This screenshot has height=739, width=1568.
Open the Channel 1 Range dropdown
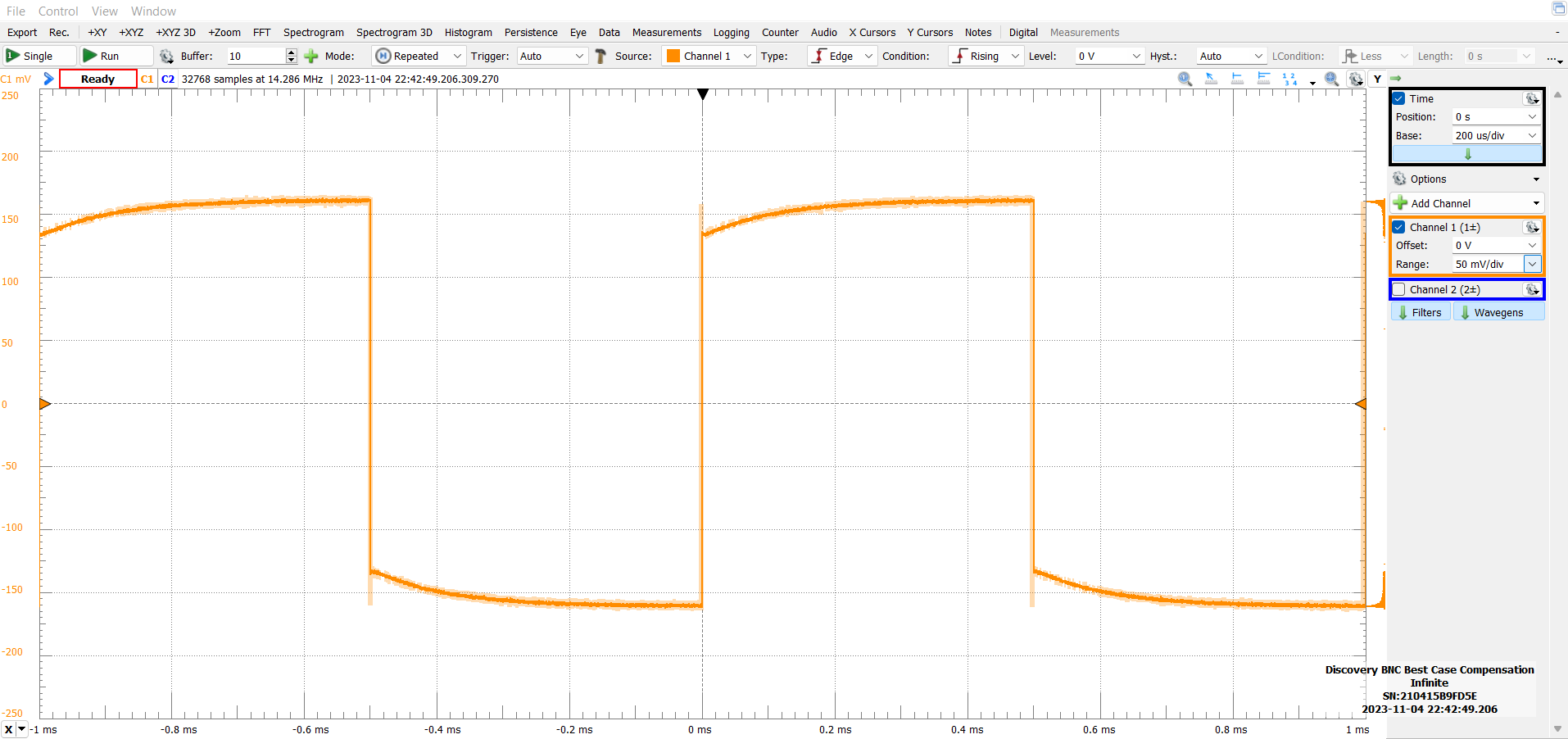click(1532, 264)
